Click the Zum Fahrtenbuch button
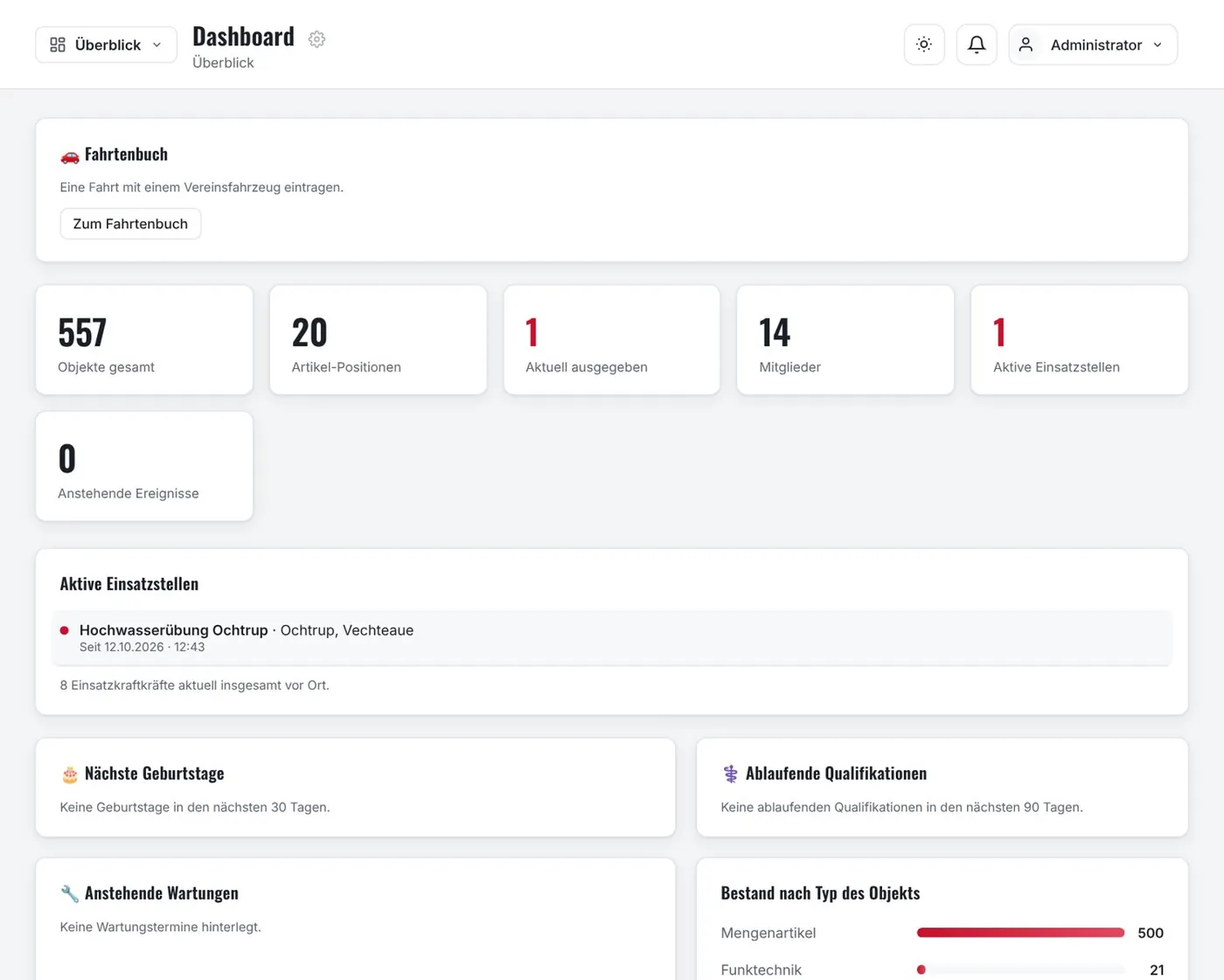 pos(130,224)
